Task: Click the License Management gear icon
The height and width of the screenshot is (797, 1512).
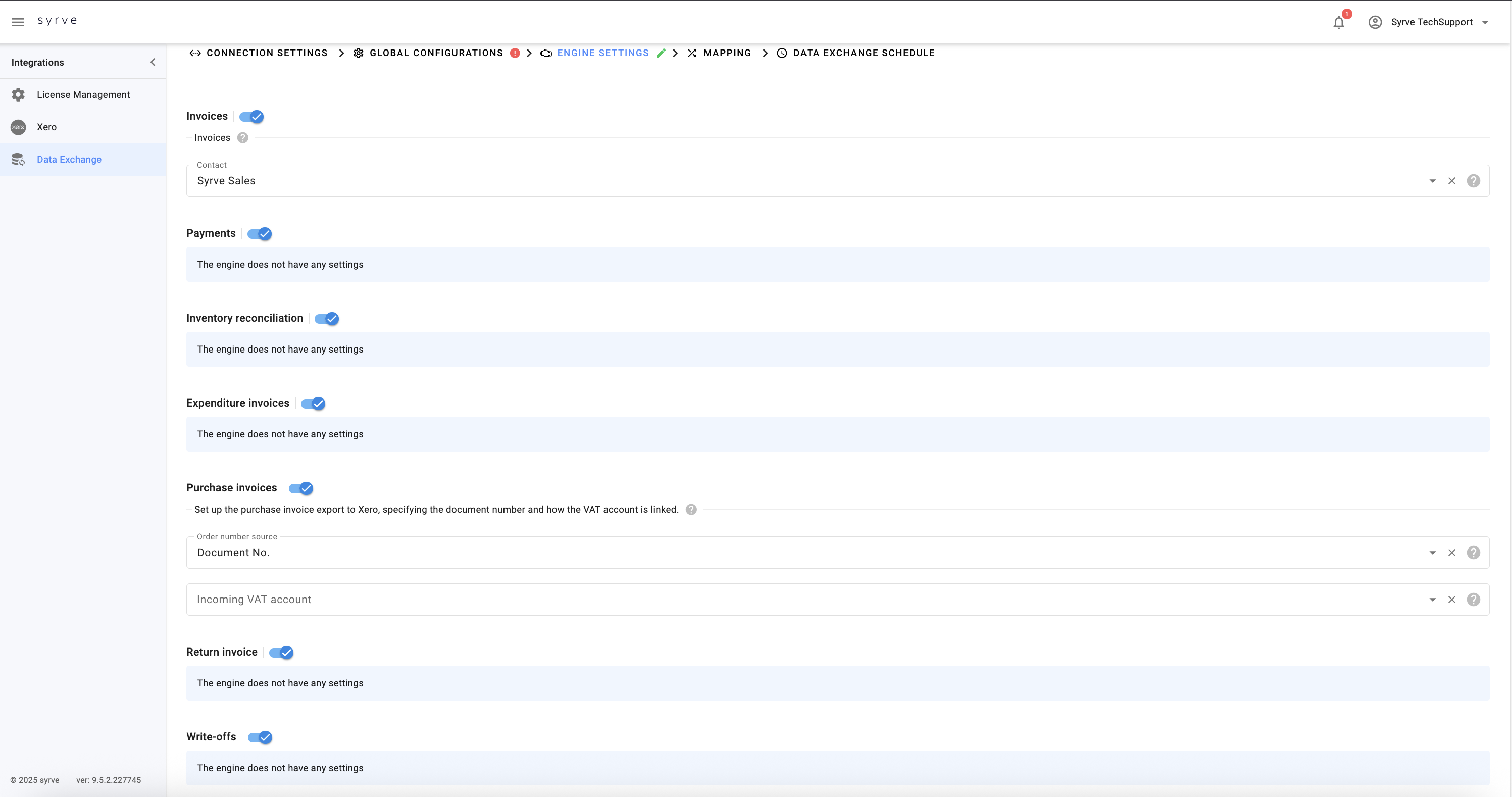Action: pyautogui.click(x=18, y=94)
